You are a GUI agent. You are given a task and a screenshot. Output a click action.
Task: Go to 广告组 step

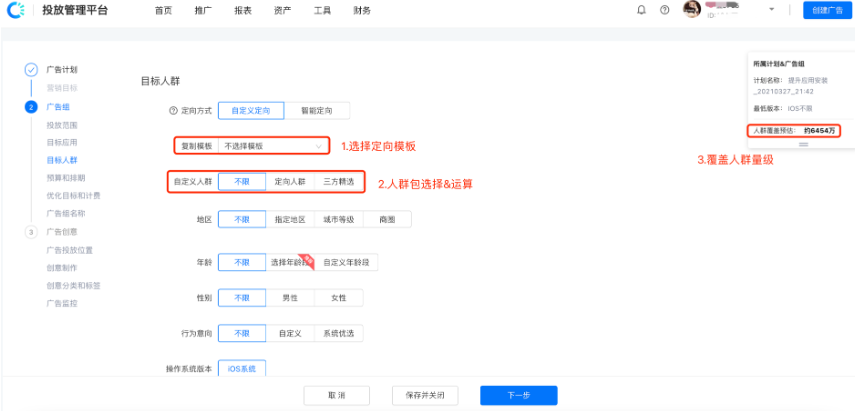pos(58,107)
